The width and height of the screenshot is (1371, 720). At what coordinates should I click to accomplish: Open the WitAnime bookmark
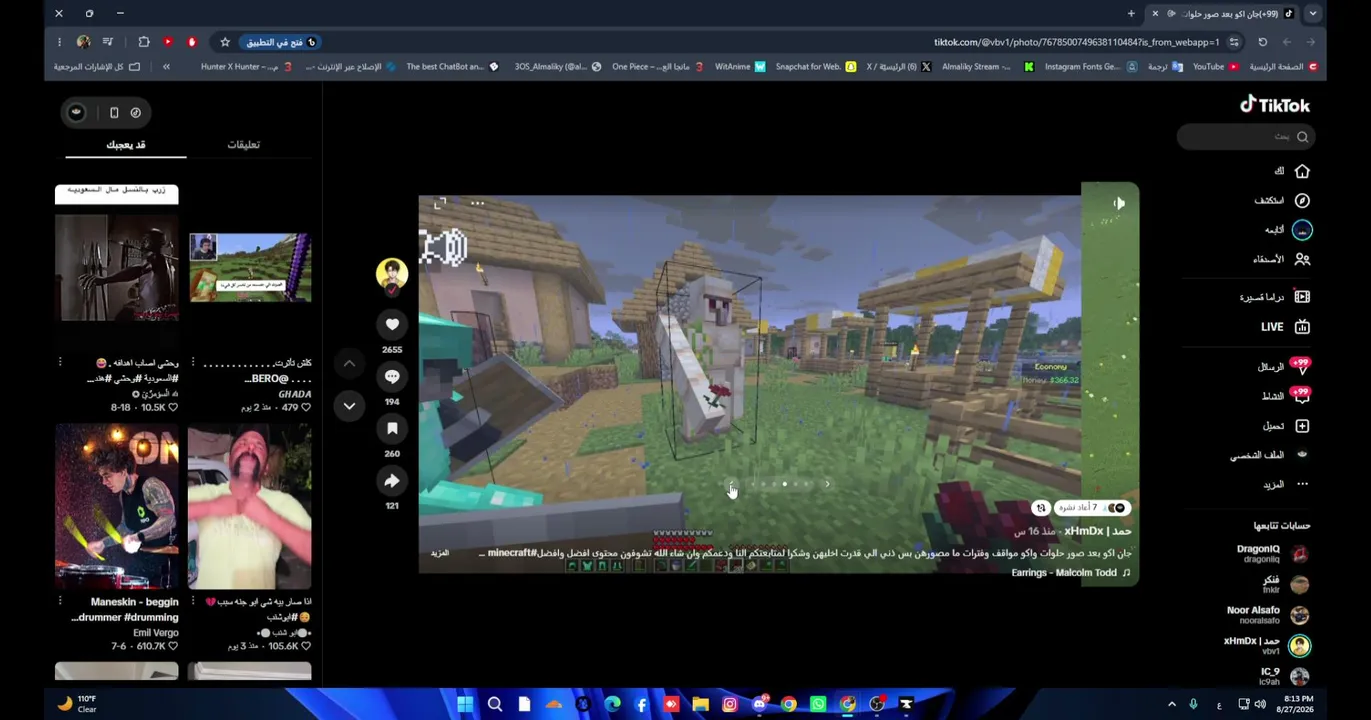point(740,67)
